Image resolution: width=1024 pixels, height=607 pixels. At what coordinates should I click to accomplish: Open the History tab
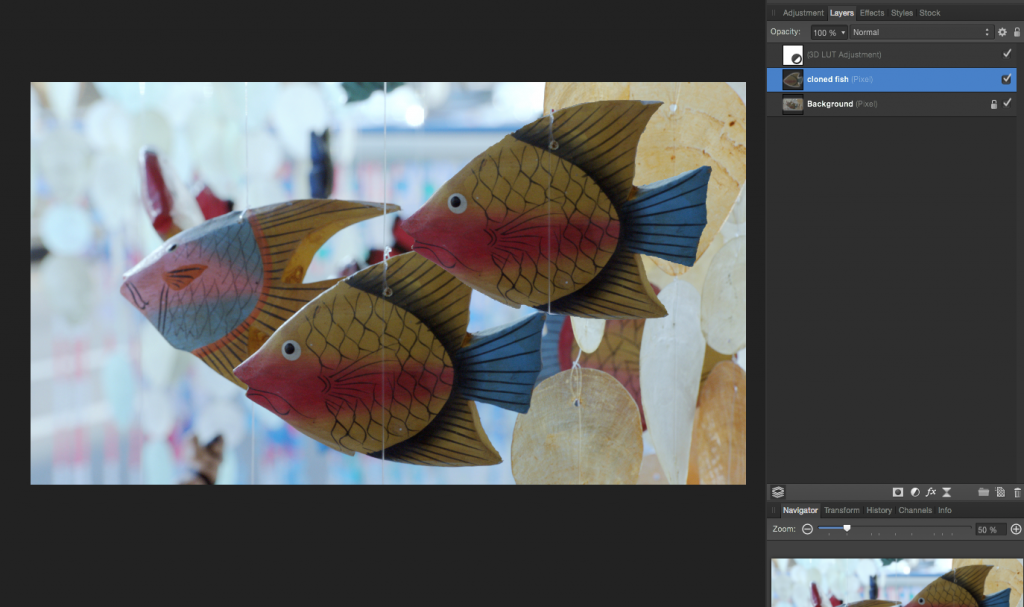pyautogui.click(x=879, y=510)
